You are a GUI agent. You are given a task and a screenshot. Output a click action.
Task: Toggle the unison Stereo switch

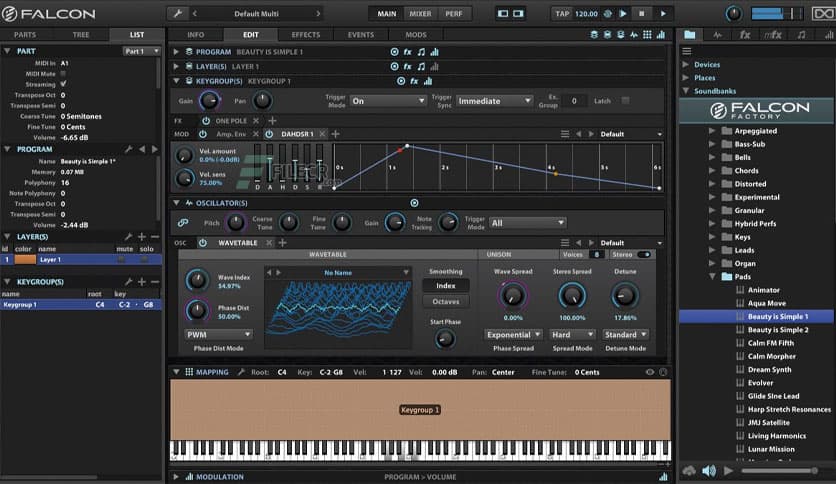tap(644, 254)
